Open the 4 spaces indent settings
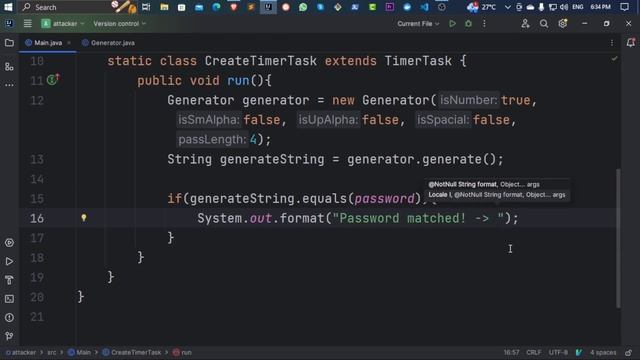The height and width of the screenshot is (360, 640). 603,353
